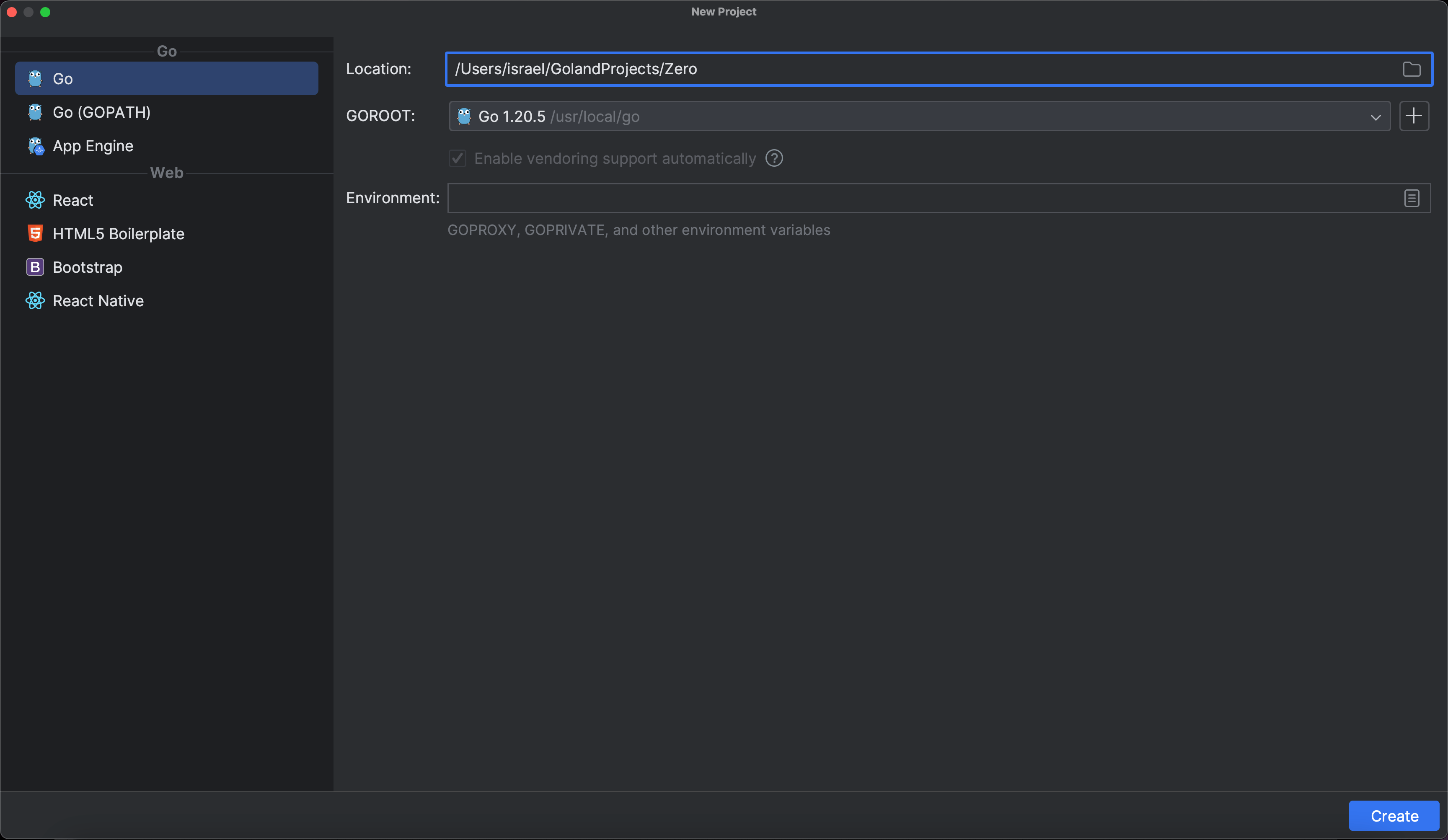Screen dimensions: 1448x840
Task: Select Go (GOPATH) project type
Action: point(101,112)
